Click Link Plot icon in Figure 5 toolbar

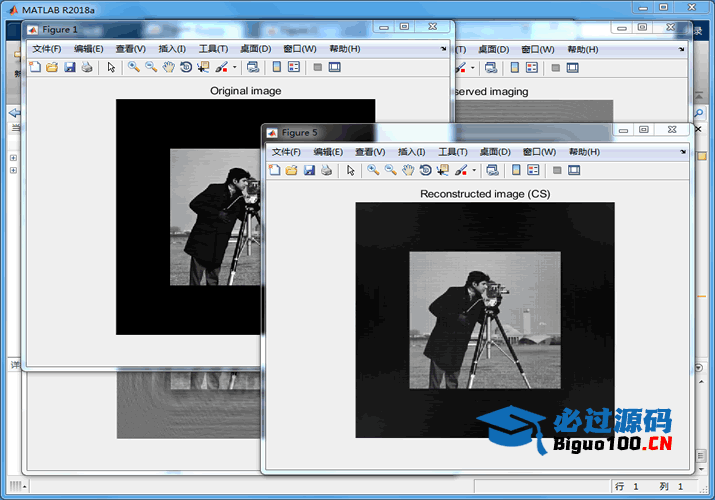492,170
